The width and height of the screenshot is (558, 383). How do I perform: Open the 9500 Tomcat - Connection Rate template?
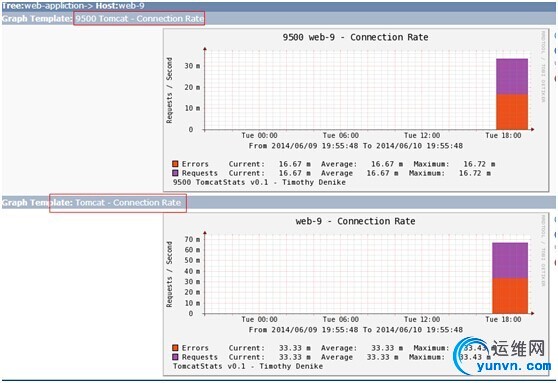coord(139,19)
